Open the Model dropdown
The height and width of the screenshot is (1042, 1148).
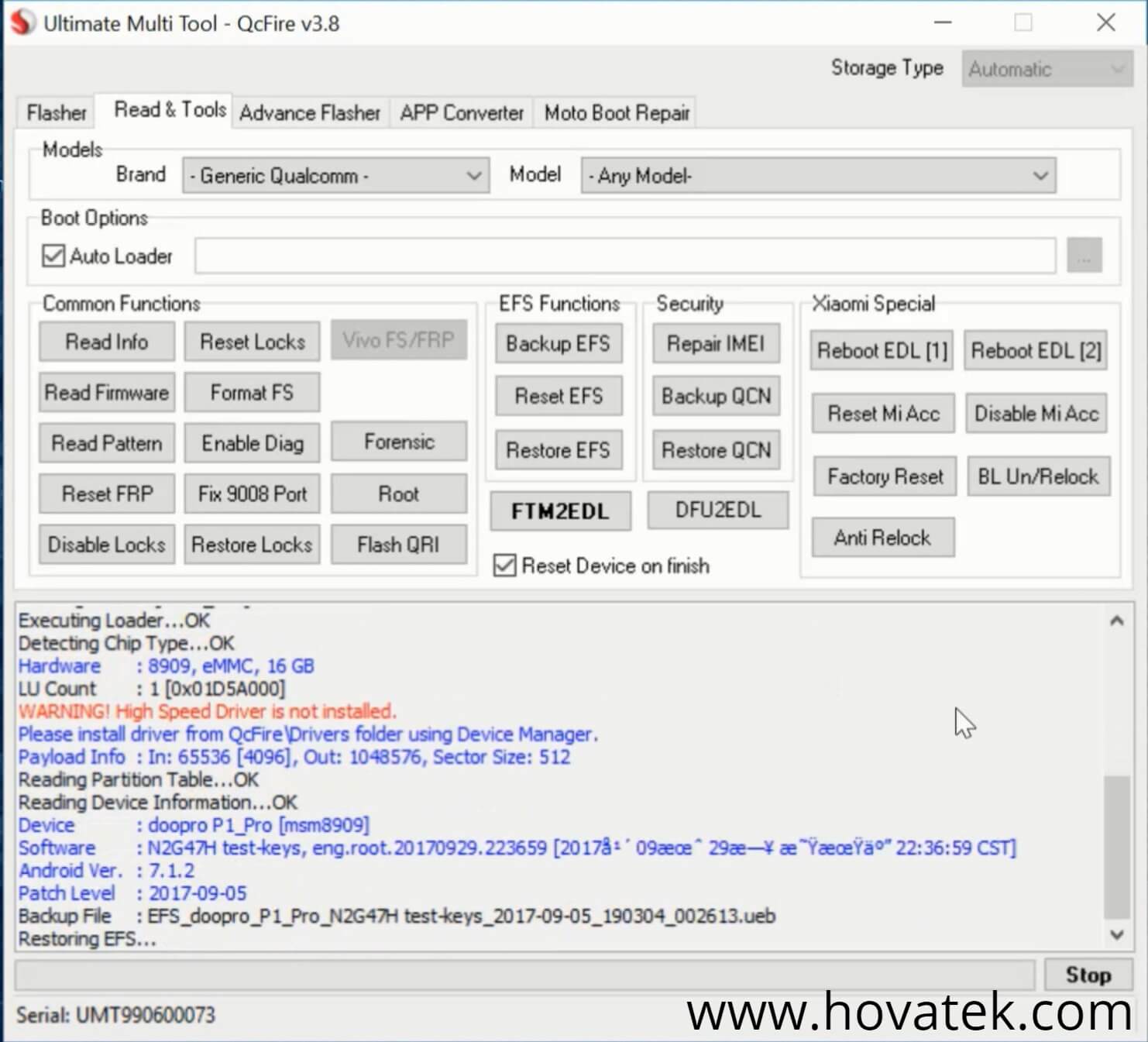pos(818,176)
